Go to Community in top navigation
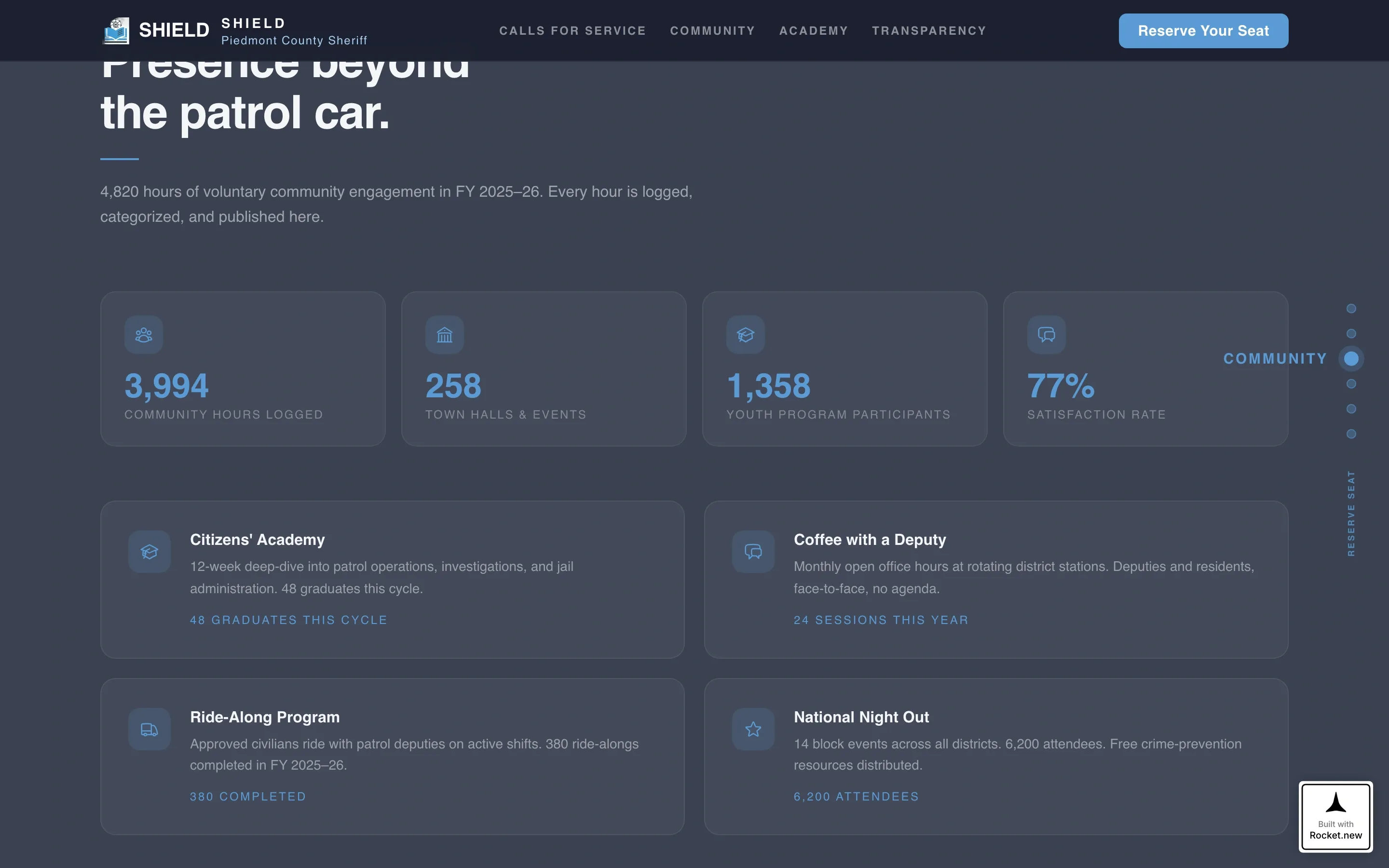Screen dimensions: 1389x868 [x=712, y=31]
